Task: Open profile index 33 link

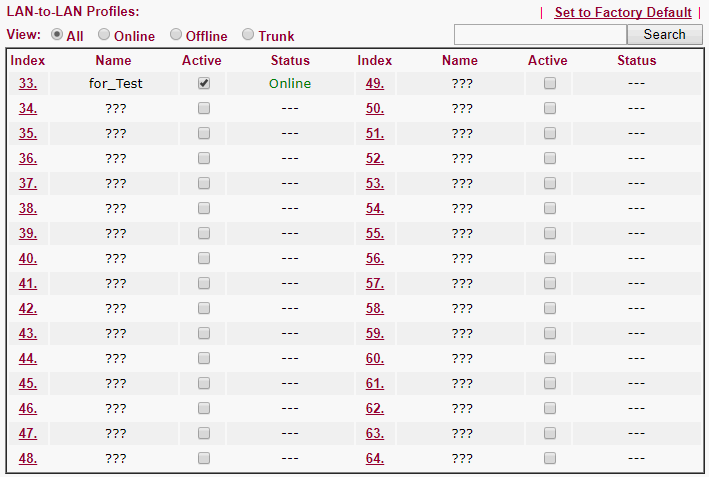Action: [28, 83]
